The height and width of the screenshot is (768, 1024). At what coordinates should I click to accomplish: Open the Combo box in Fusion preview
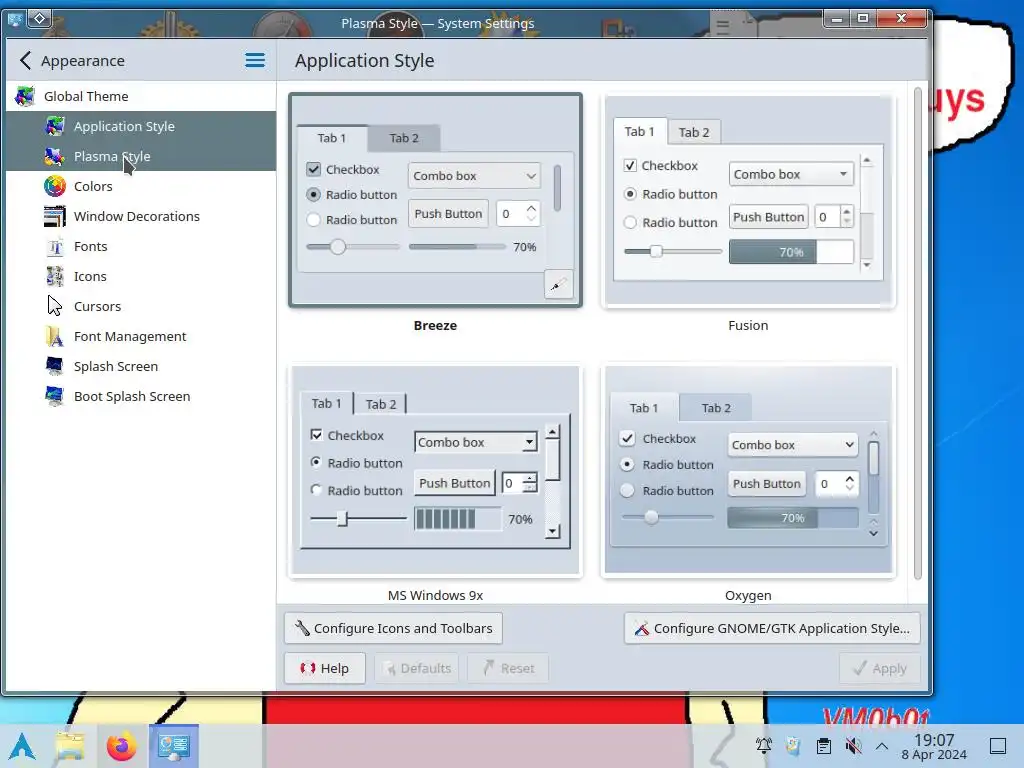[x=791, y=174]
